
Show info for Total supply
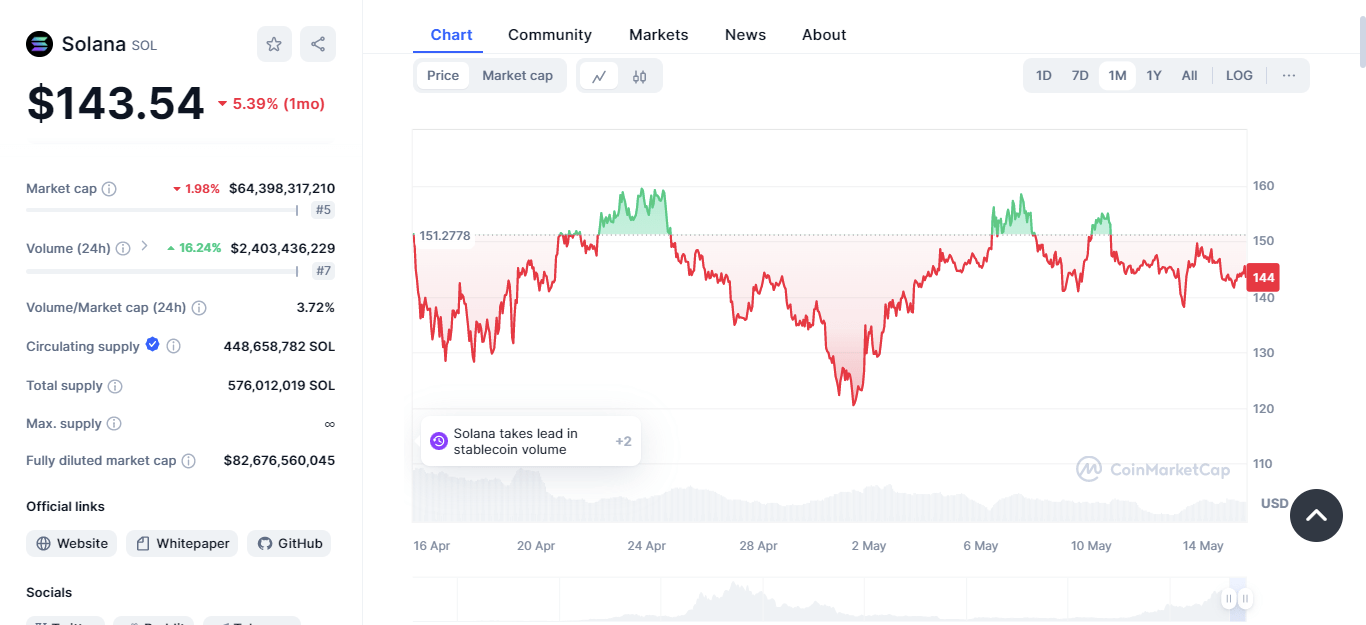coord(115,386)
